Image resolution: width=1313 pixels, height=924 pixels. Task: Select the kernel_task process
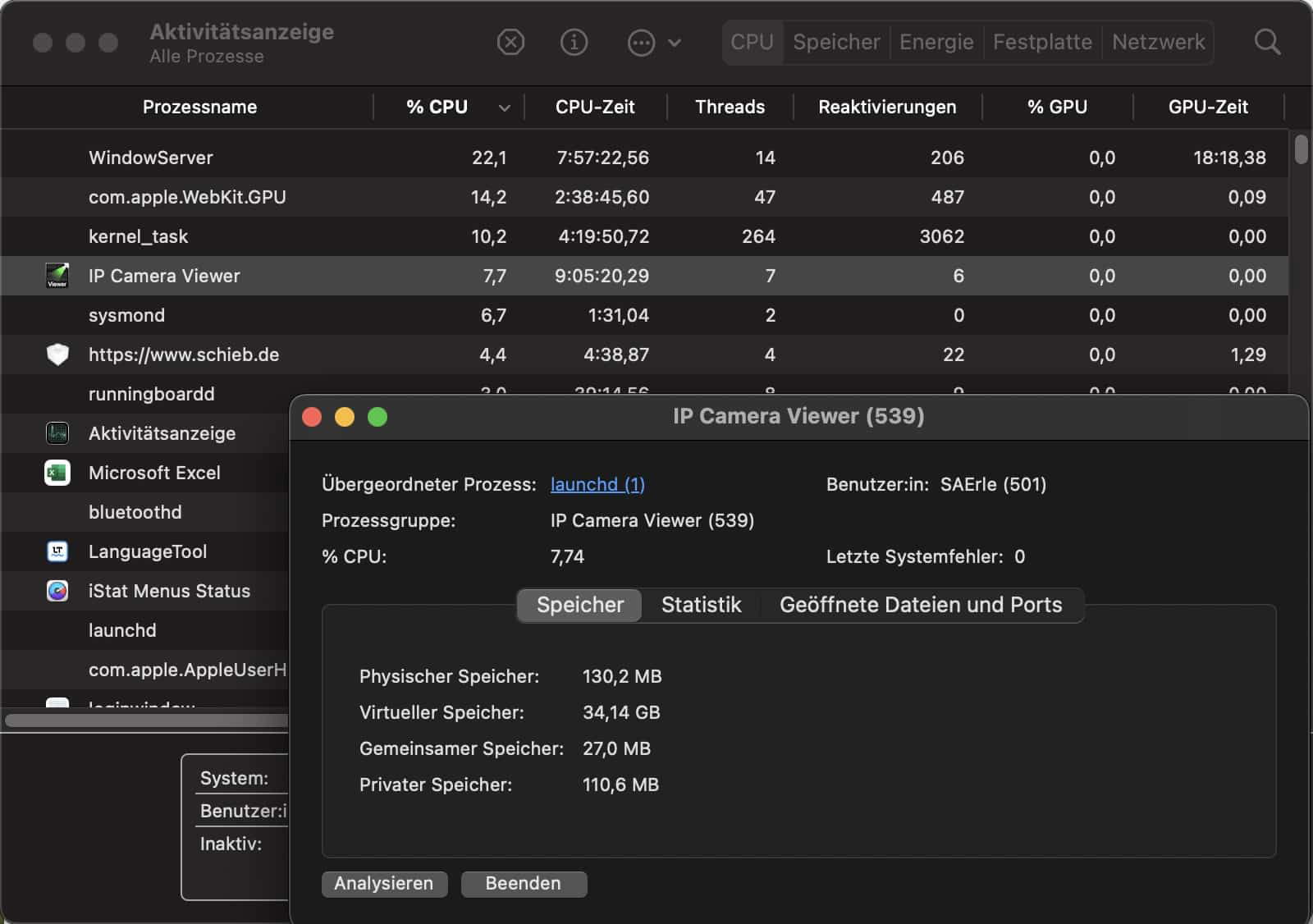[644, 236]
